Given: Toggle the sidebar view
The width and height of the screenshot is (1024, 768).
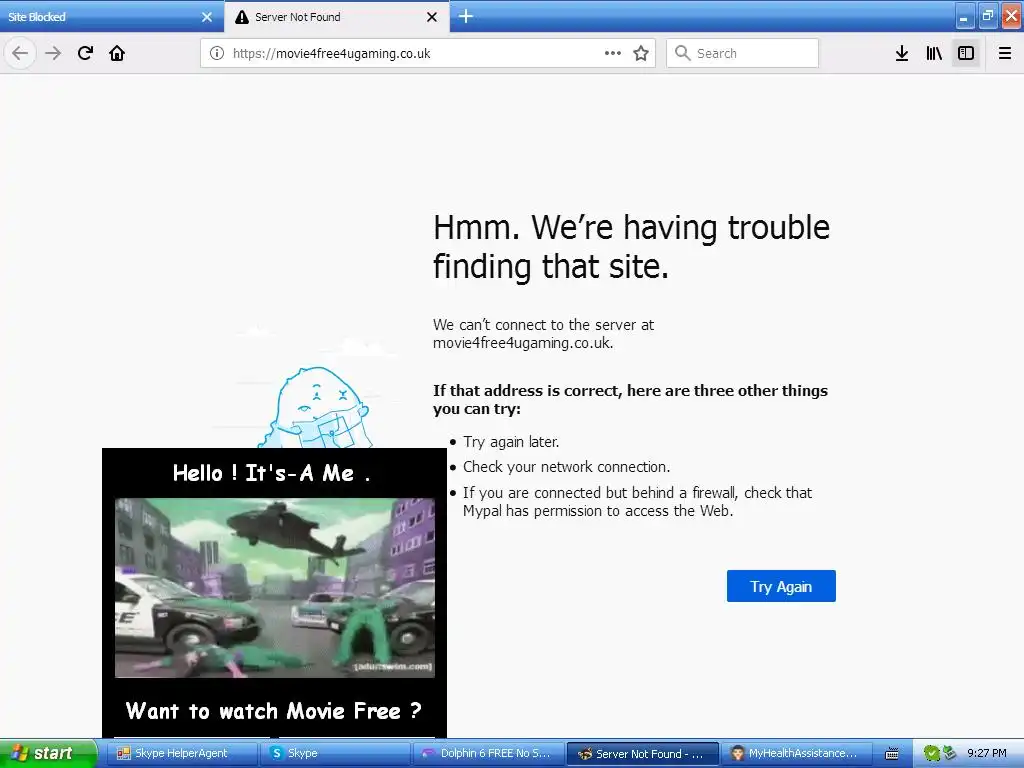Looking at the screenshot, I should pos(966,53).
